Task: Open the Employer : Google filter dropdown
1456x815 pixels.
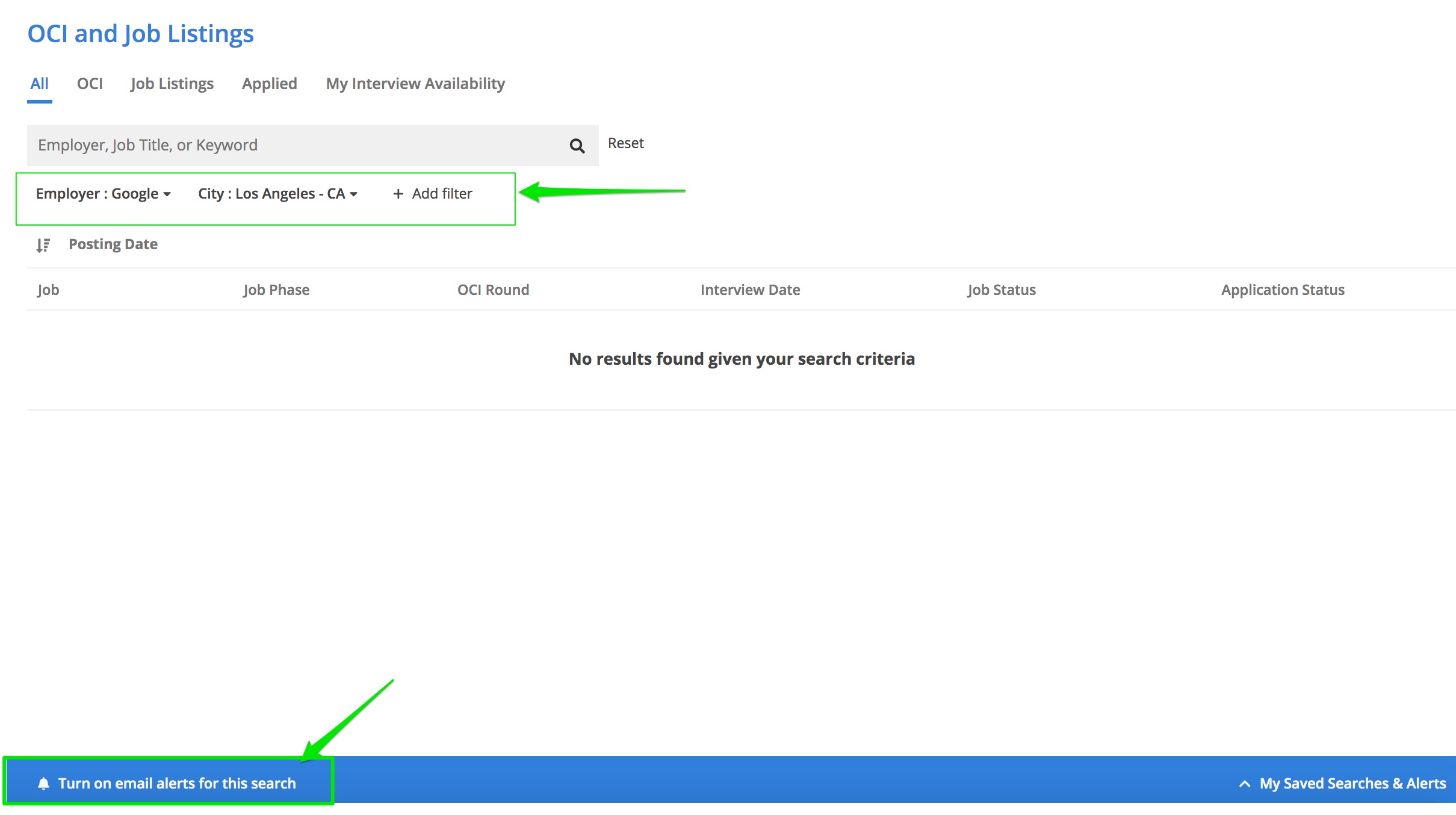Action: (103, 194)
